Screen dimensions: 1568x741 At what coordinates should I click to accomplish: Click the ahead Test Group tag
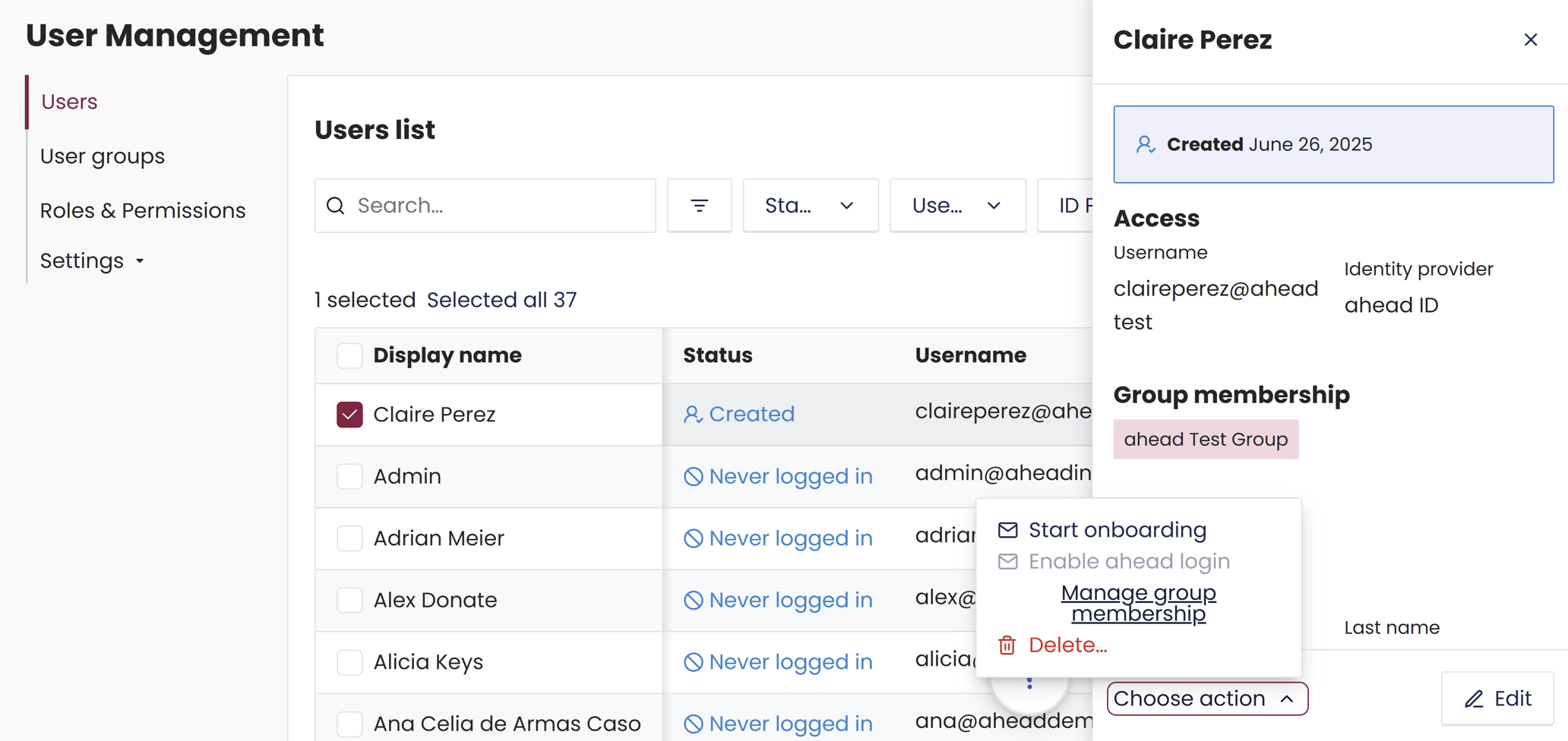[x=1206, y=440]
